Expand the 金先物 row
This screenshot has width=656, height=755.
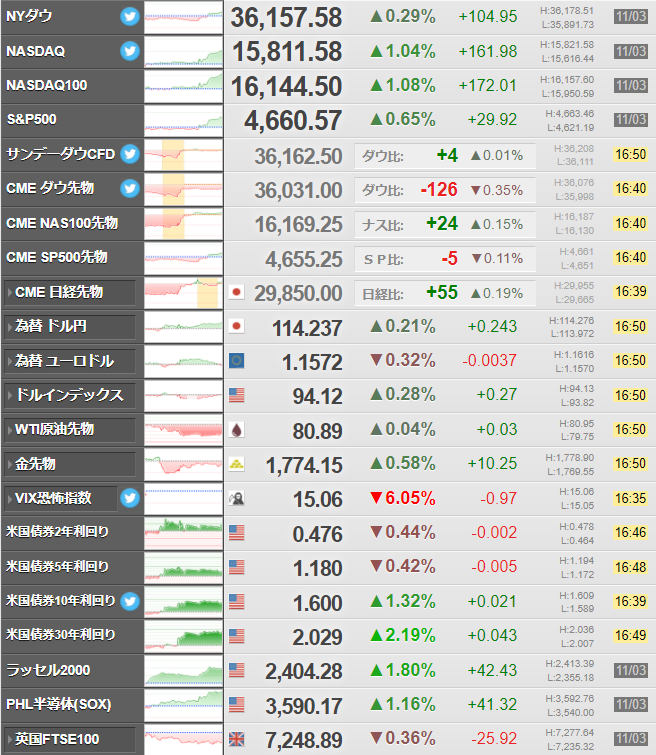click(70, 464)
